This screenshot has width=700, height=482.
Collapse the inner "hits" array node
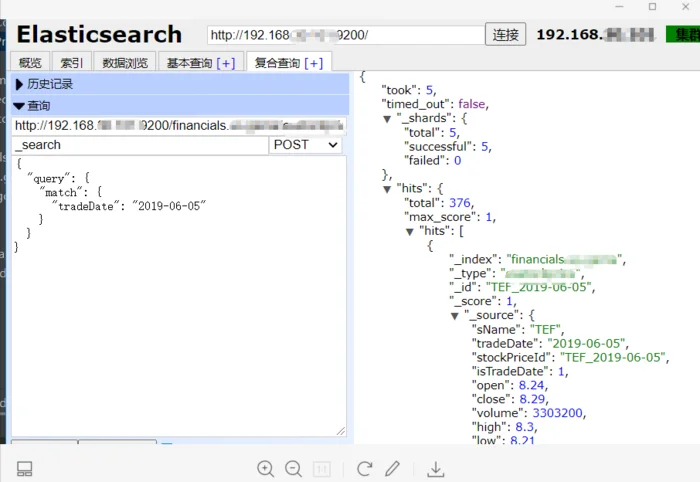[410, 232]
